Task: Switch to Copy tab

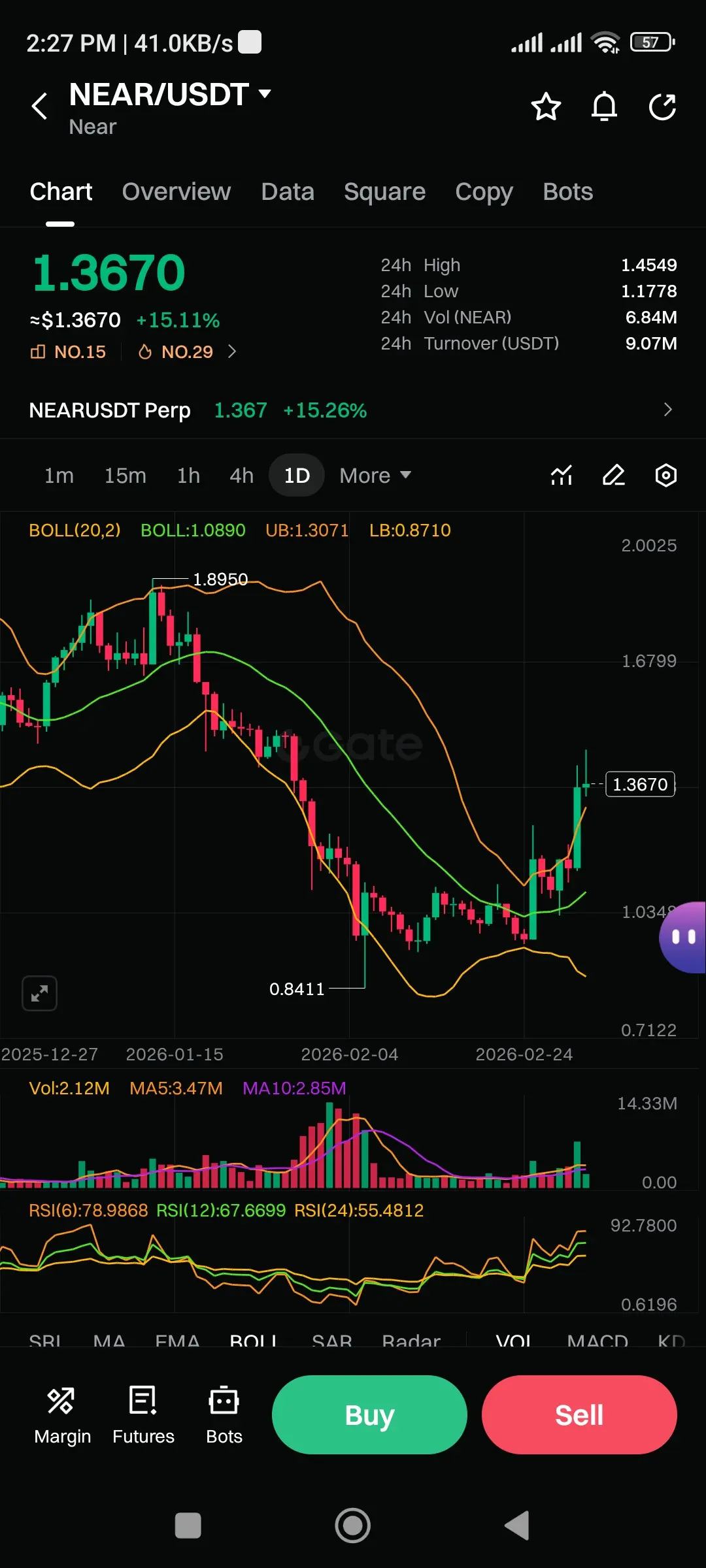Action: coord(484,192)
